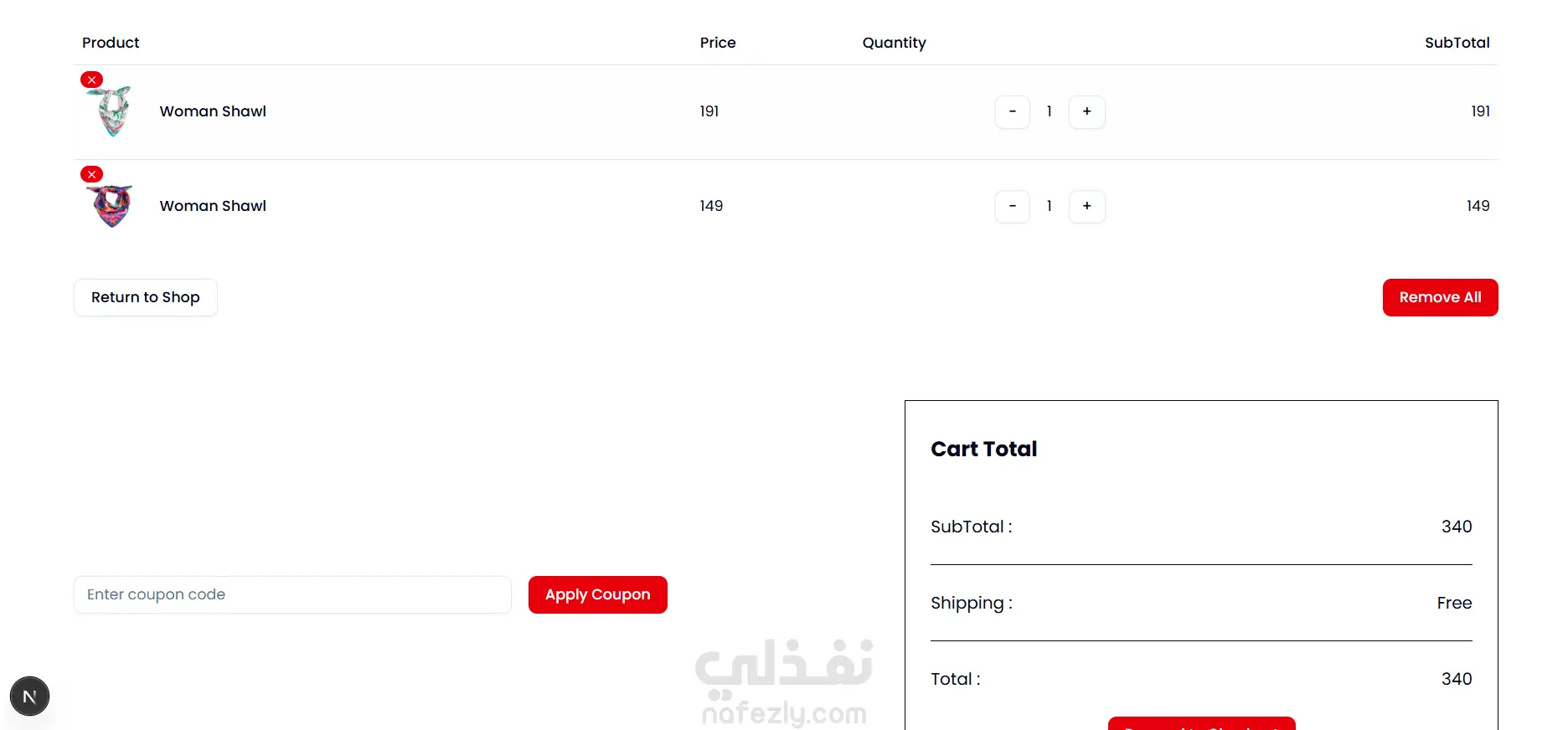1568x730 pixels.
Task: Decrease quantity of the 191 Woman Shawl
Action: (x=1012, y=111)
